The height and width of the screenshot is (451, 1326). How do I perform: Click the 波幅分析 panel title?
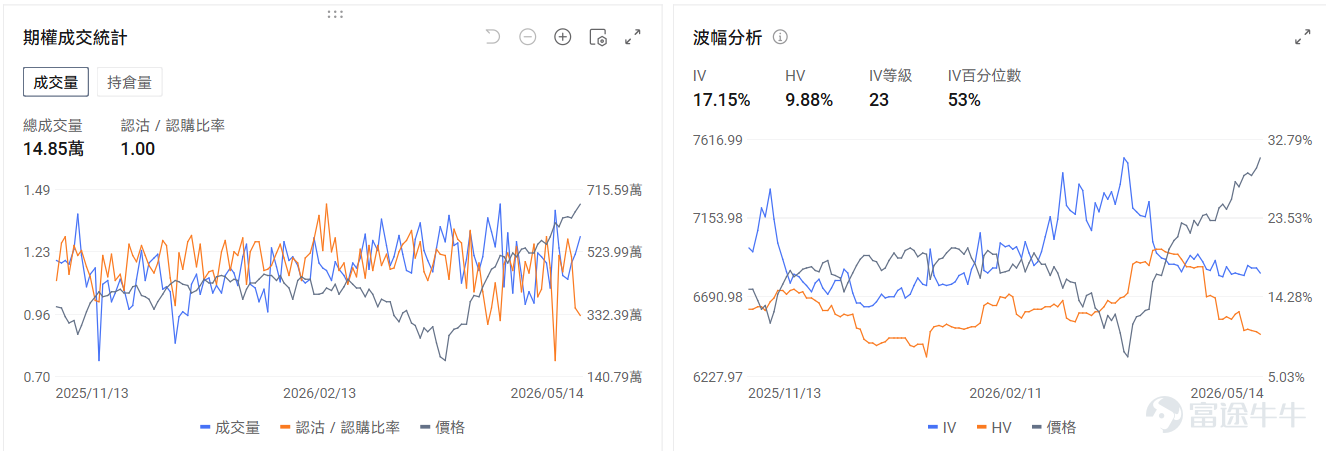point(728,37)
